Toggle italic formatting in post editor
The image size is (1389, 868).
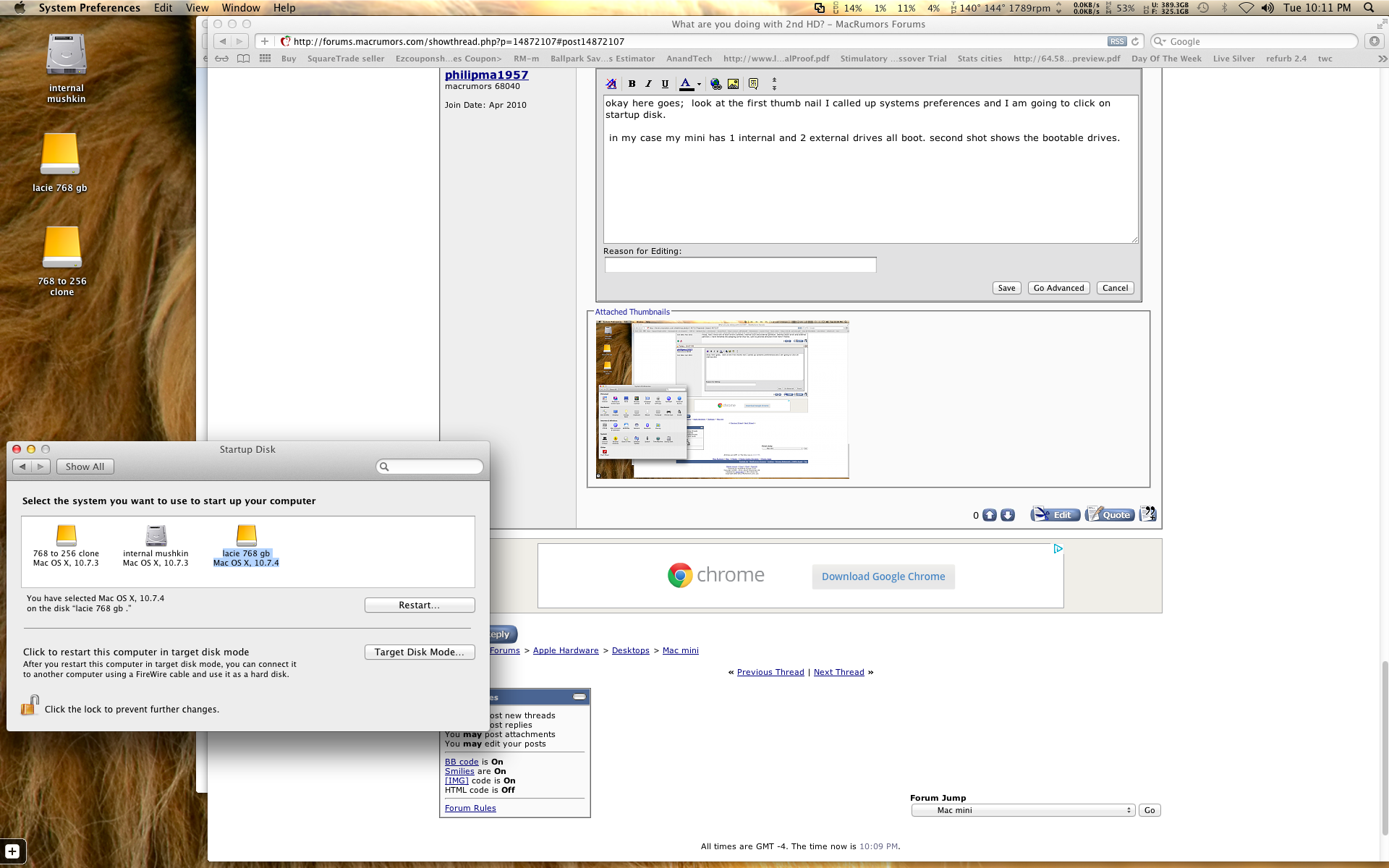click(648, 84)
